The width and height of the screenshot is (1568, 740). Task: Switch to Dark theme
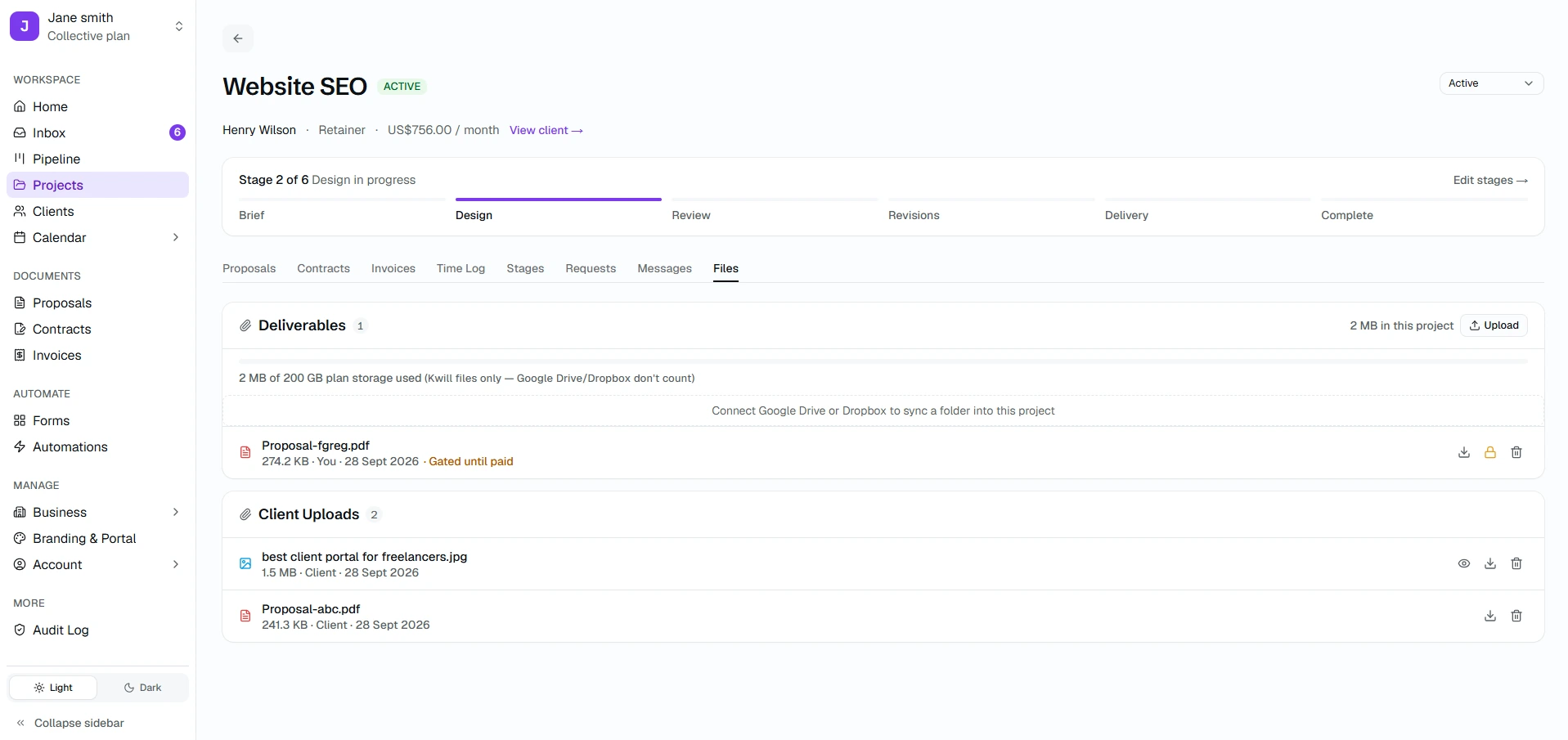[x=142, y=688]
